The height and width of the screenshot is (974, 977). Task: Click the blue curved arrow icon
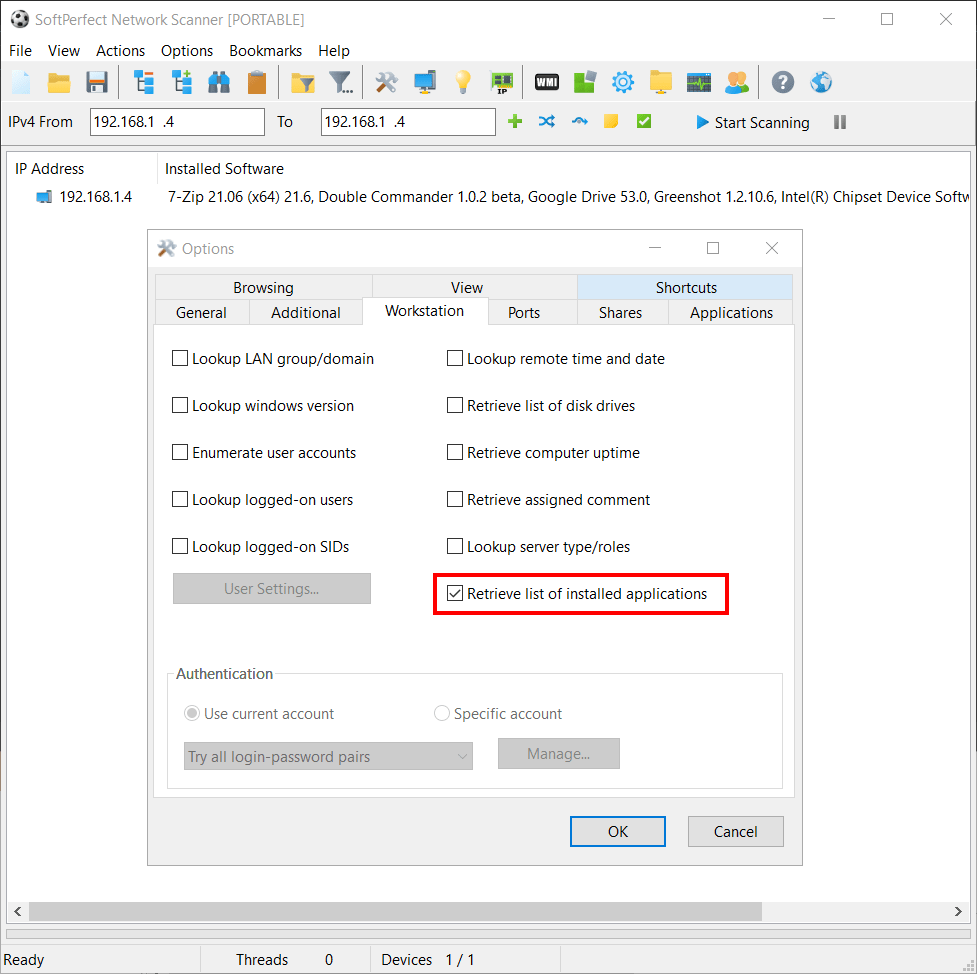point(579,122)
